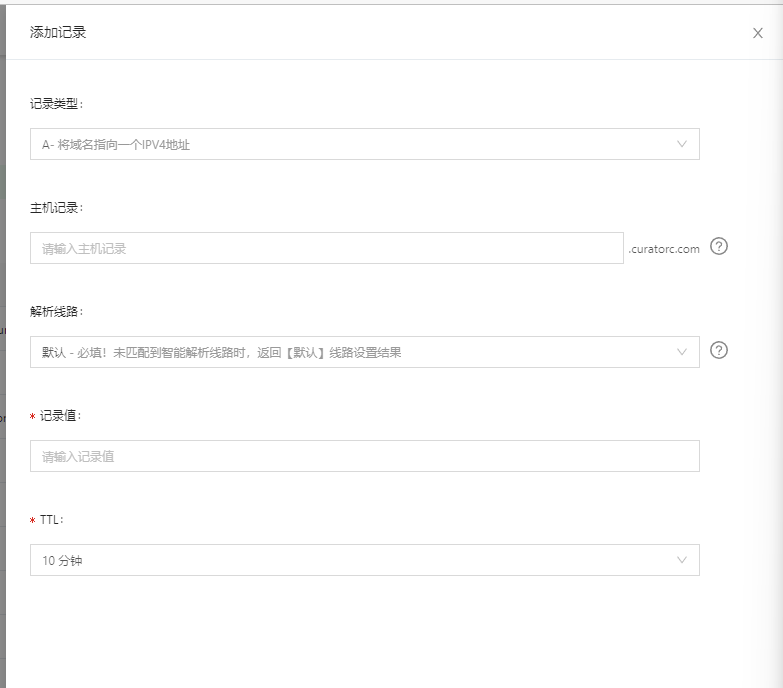Click the 记录类型 field label
The height and width of the screenshot is (688, 783).
click(57, 103)
